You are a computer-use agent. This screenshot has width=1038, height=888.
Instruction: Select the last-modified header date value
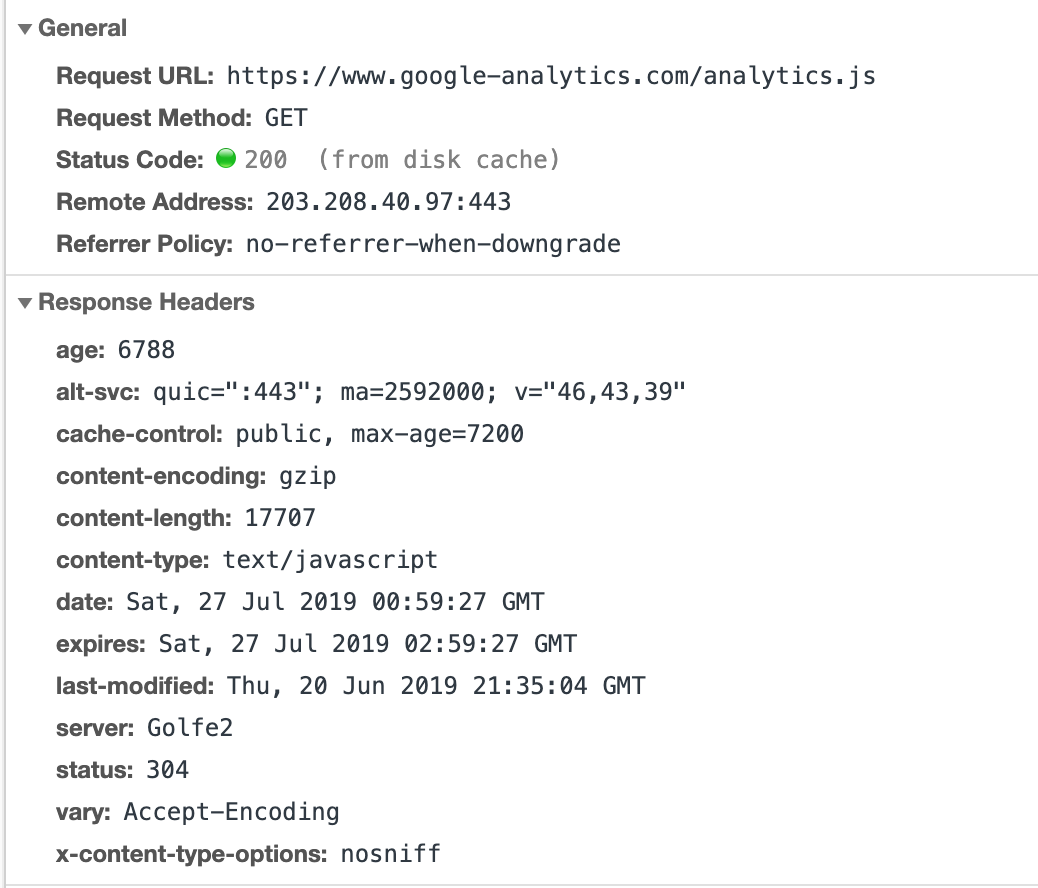tap(436, 686)
